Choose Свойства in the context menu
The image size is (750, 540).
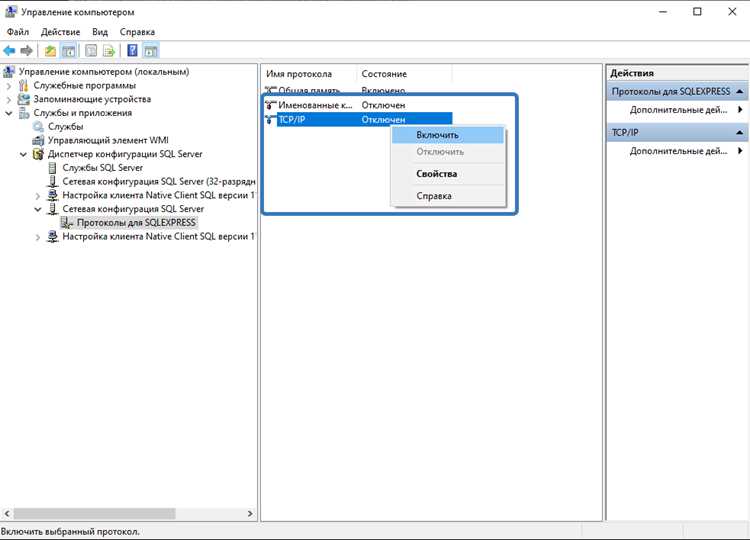pos(448,174)
